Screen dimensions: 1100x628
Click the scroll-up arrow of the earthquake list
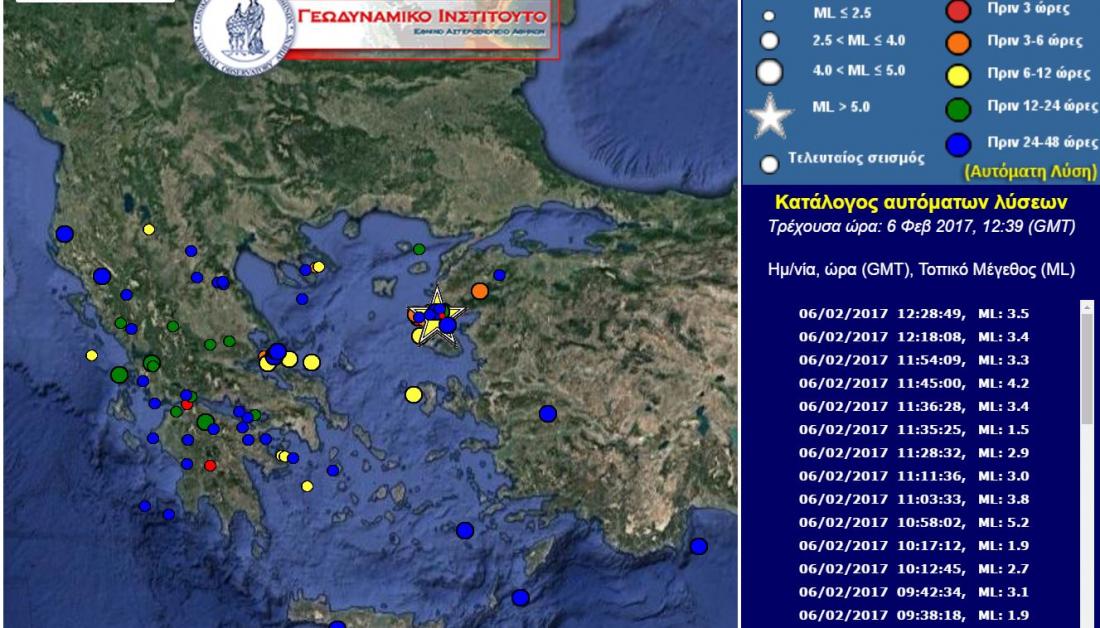pyautogui.click(x=1087, y=309)
